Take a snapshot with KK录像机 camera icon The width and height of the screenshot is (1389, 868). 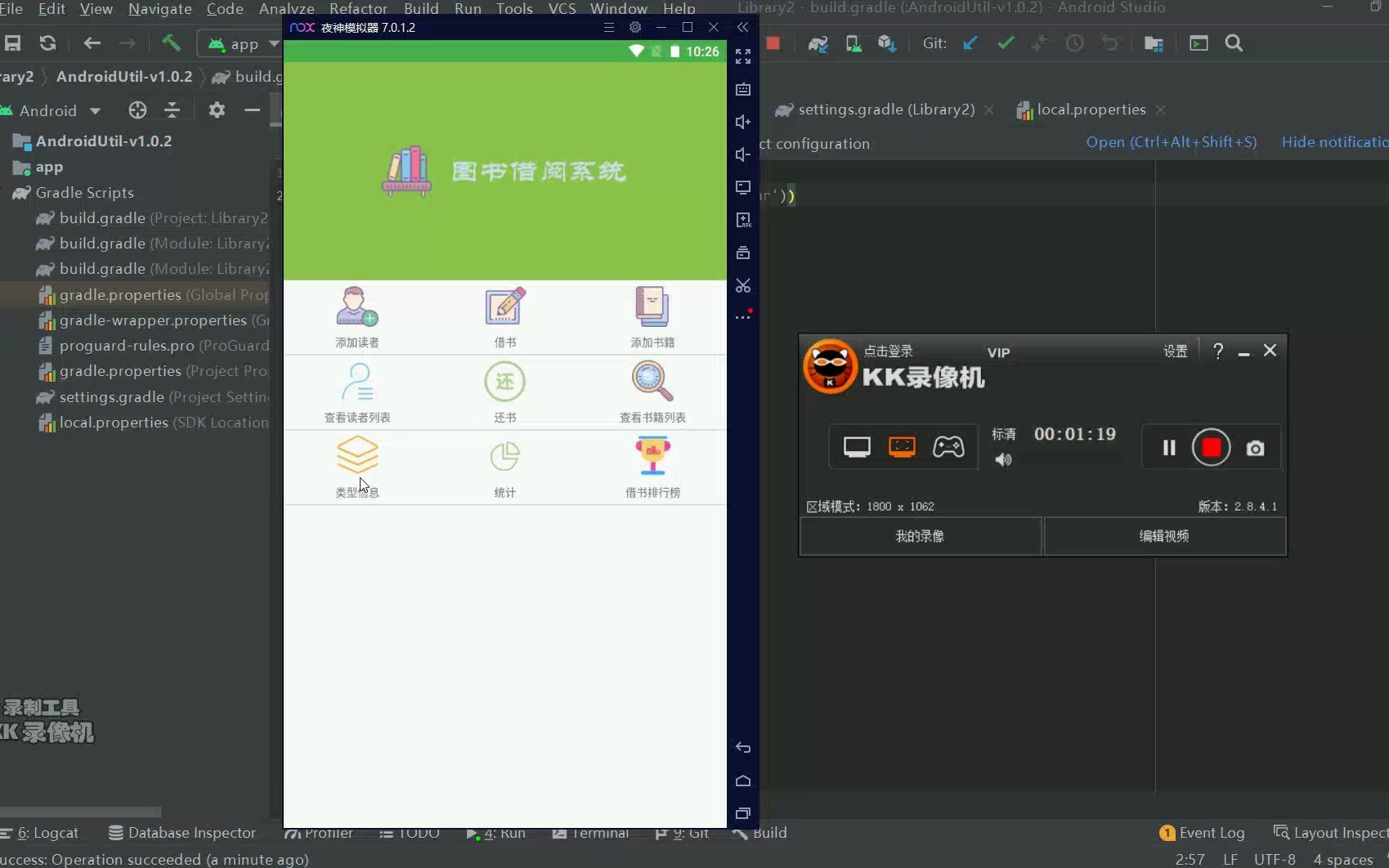[x=1256, y=447]
